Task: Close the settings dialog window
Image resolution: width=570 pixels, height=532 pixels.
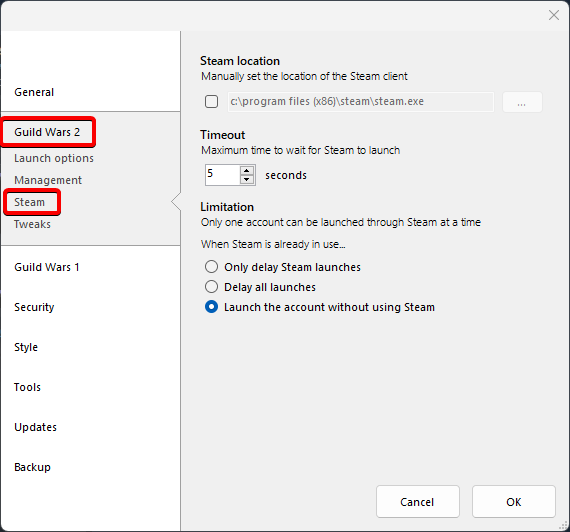Action: [x=554, y=15]
